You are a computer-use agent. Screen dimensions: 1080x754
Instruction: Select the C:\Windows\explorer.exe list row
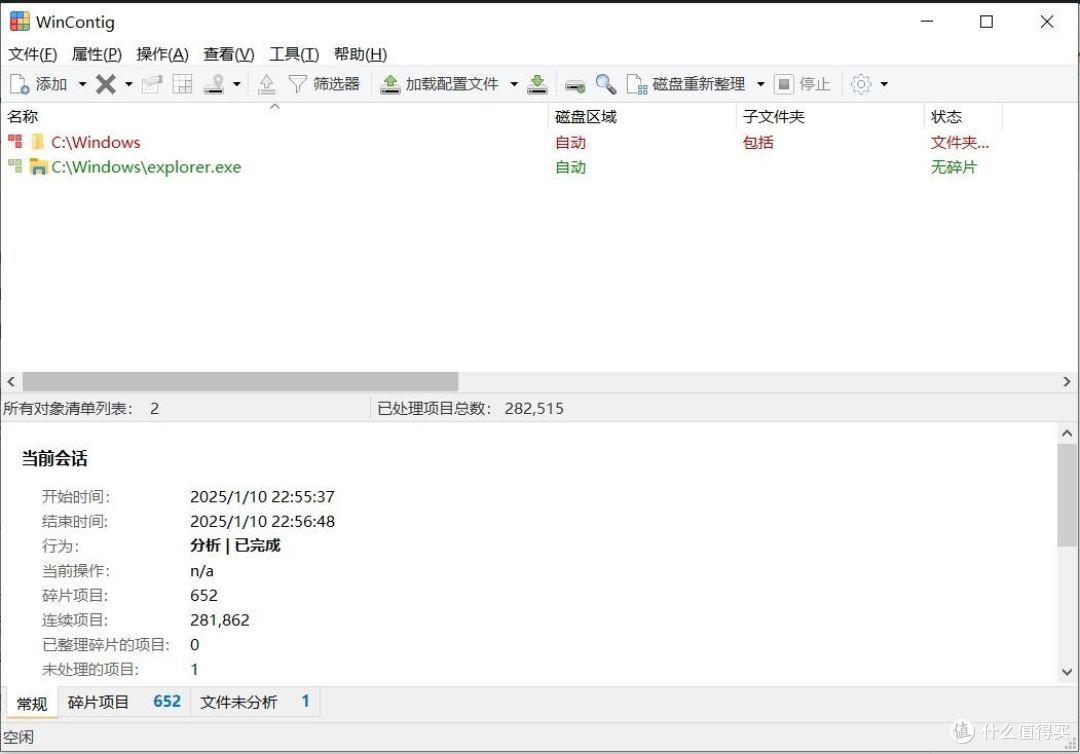[x=503, y=167]
